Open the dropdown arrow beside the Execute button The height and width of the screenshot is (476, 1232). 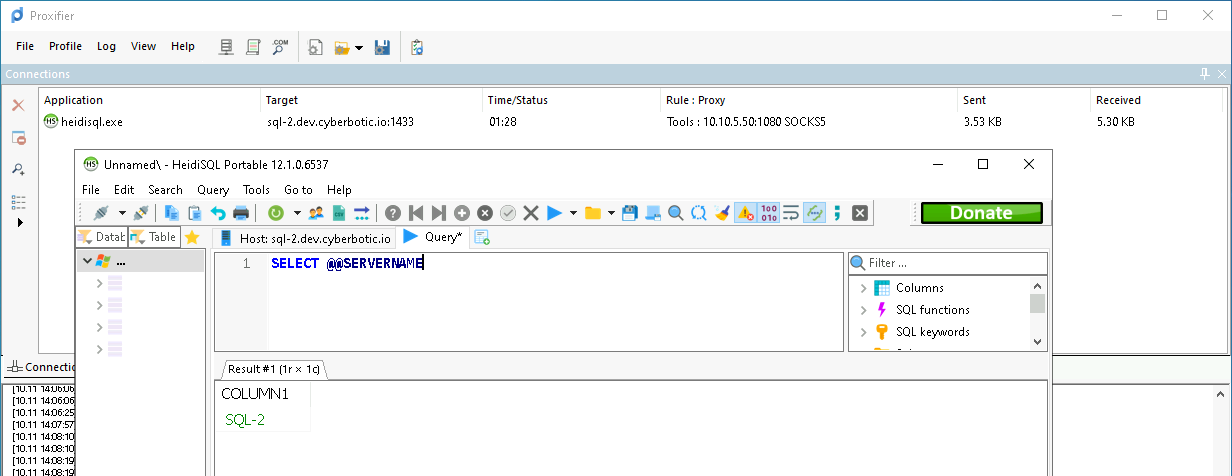click(573, 213)
